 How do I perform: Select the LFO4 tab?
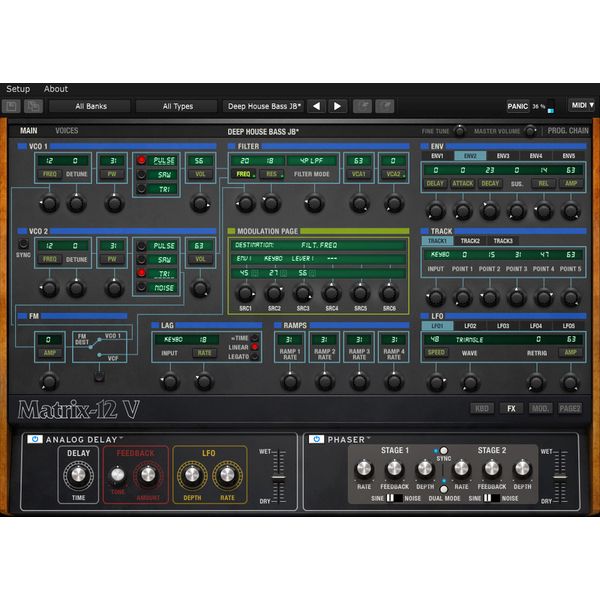[536, 326]
